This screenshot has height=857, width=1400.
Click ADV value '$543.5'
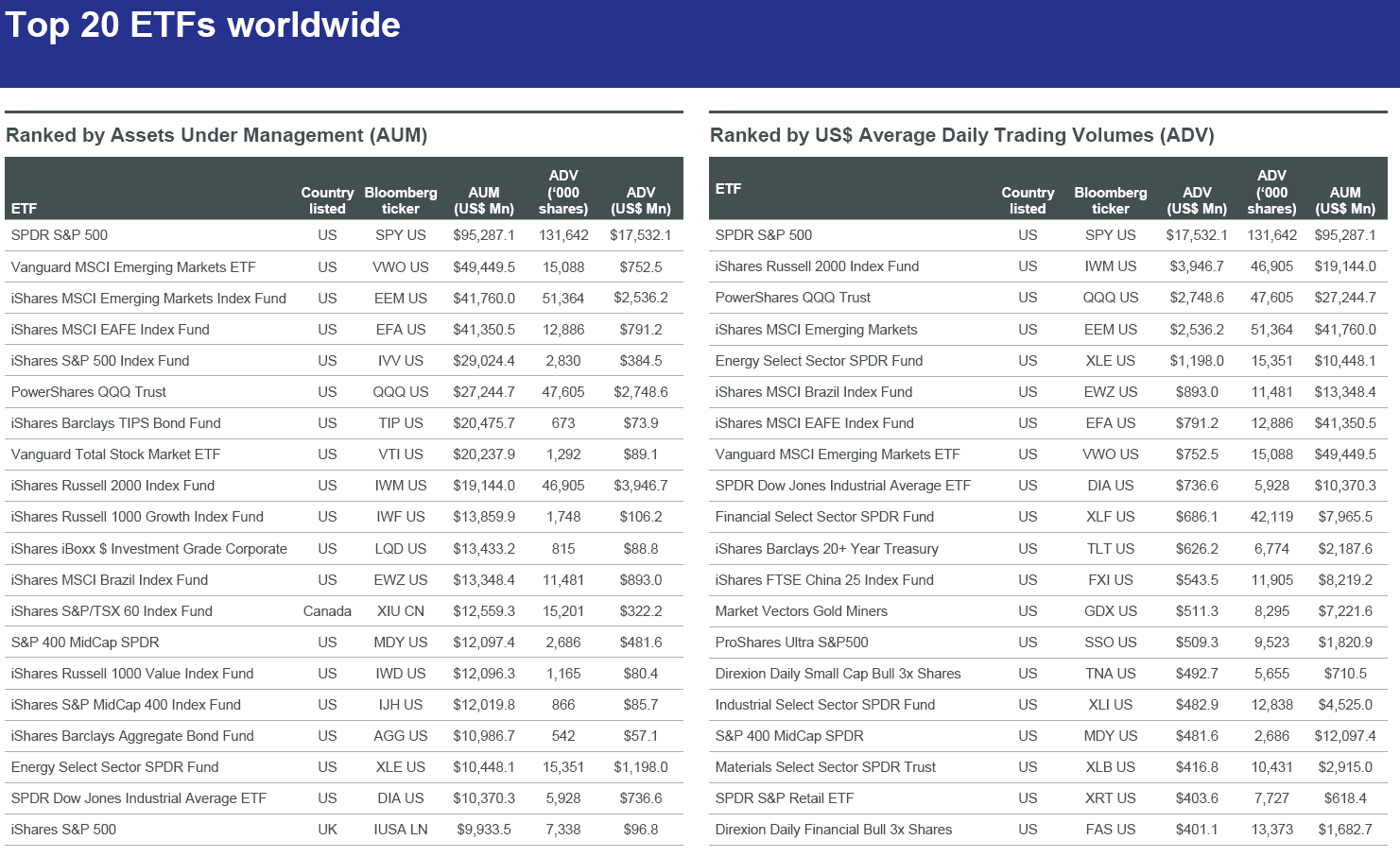1197,580
